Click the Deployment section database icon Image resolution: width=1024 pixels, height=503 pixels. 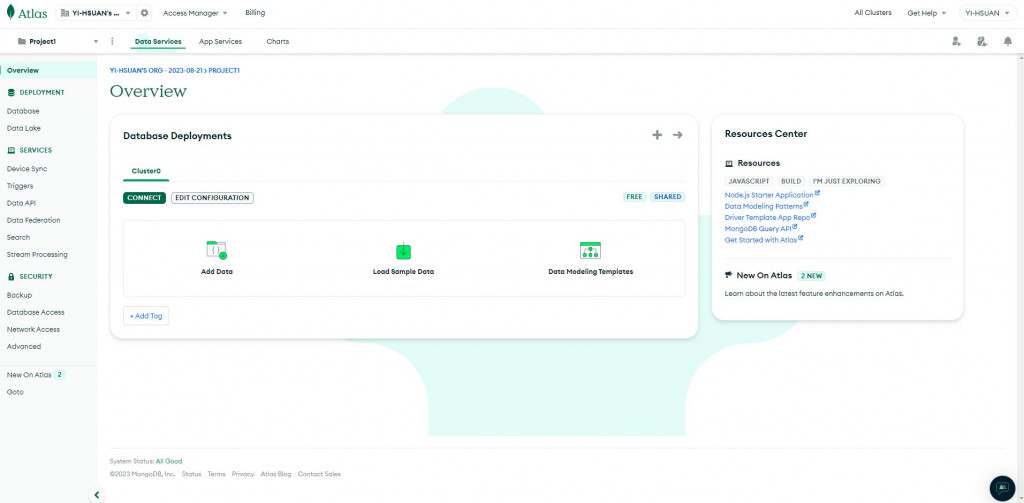(x=11, y=93)
